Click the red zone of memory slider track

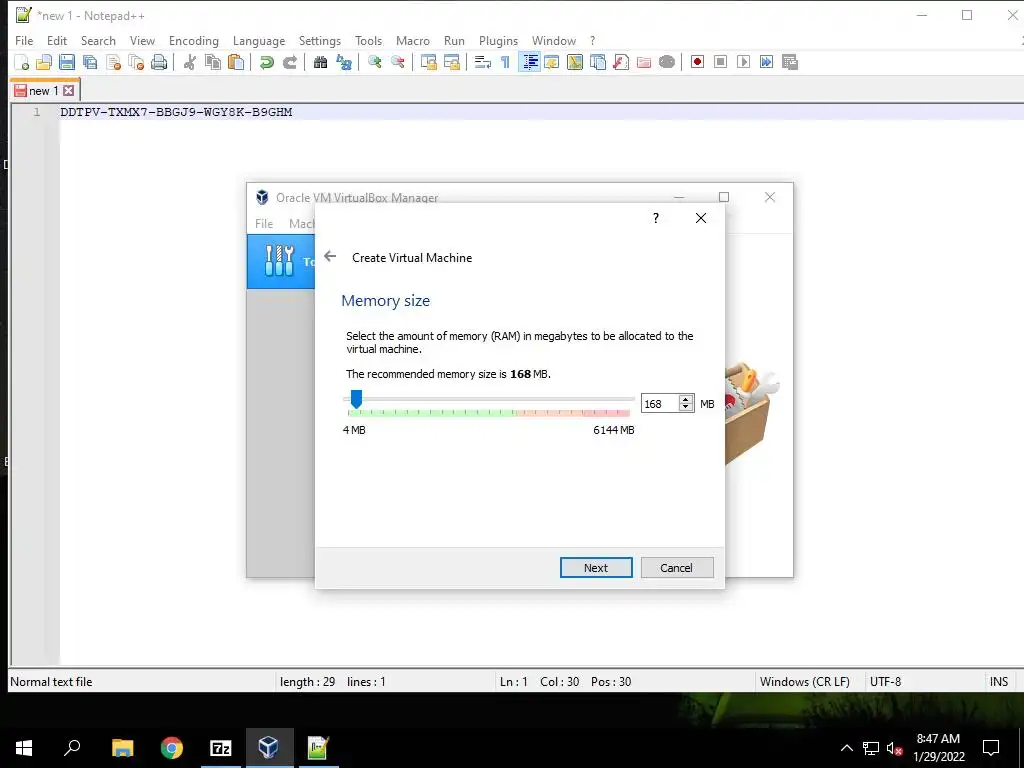[x=606, y=413]
